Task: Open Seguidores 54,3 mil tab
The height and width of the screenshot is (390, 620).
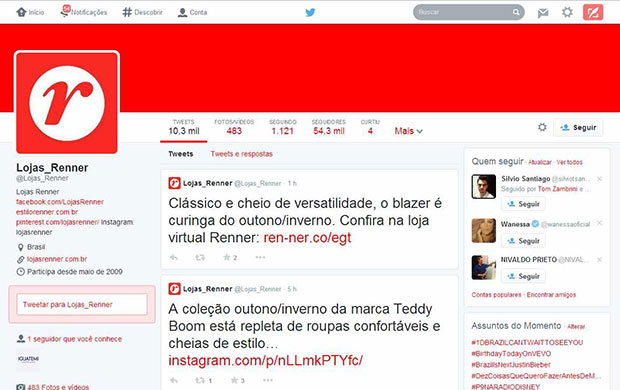Action: point(329,127)
